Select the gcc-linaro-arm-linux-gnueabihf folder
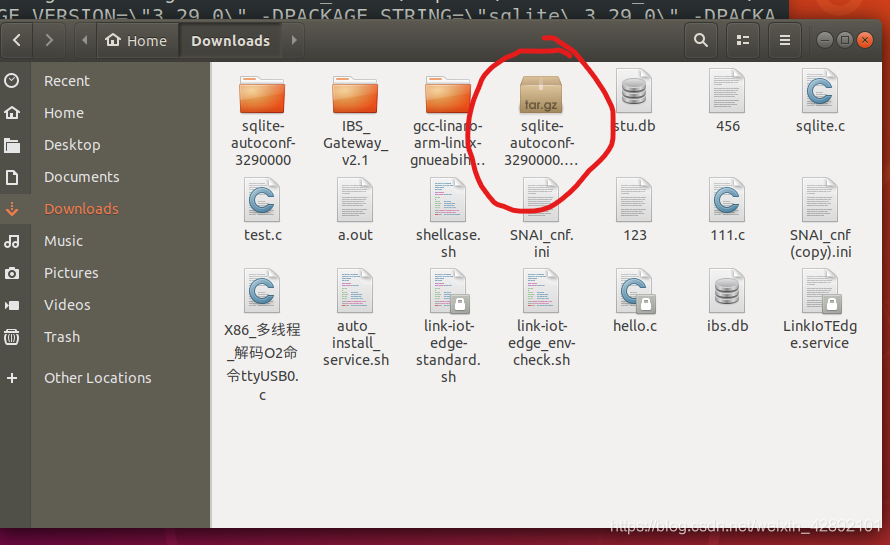This screenshot has height=545, width=890. (x=448, y=120)
